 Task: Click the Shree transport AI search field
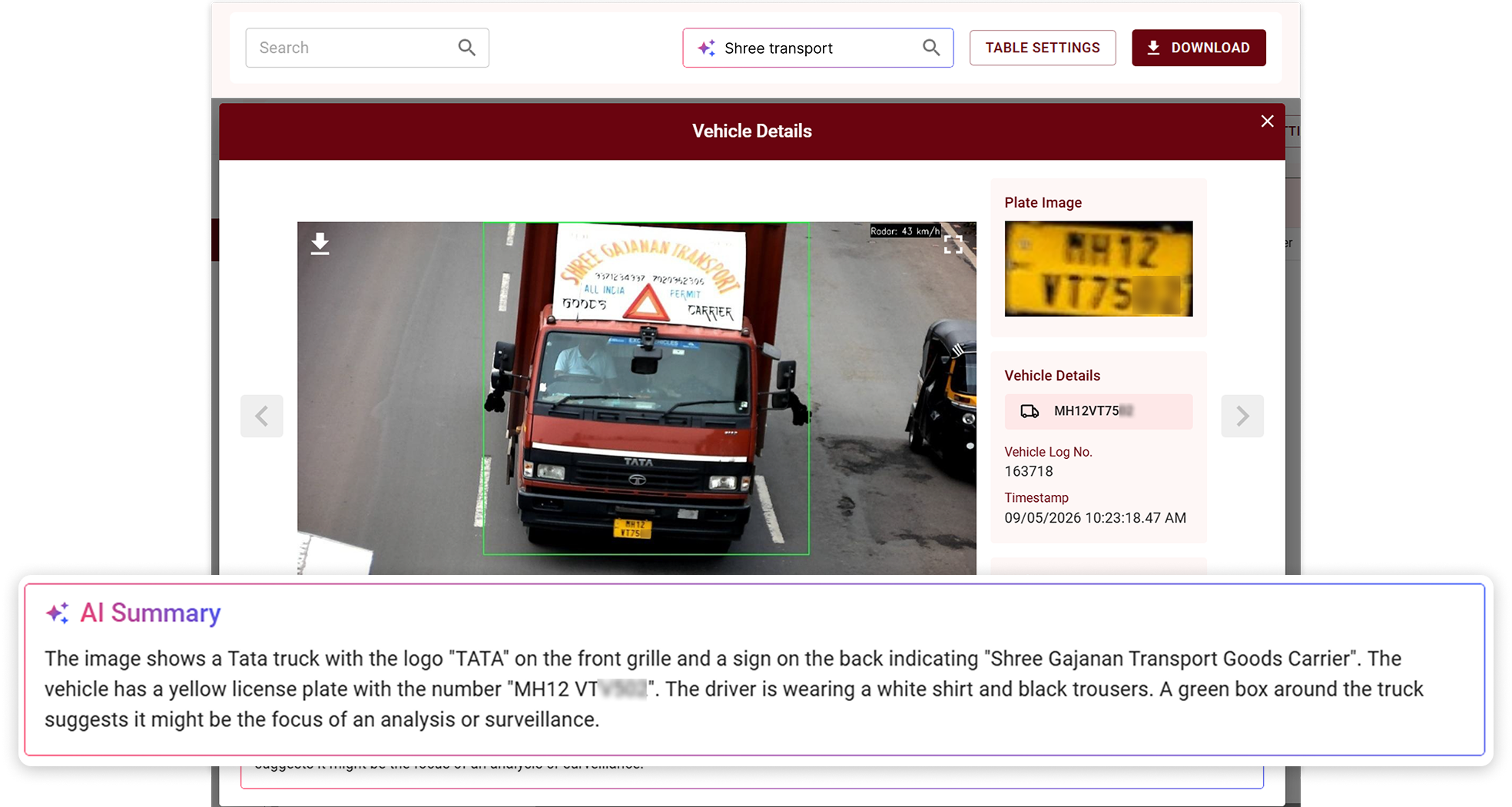coord(817,48)
